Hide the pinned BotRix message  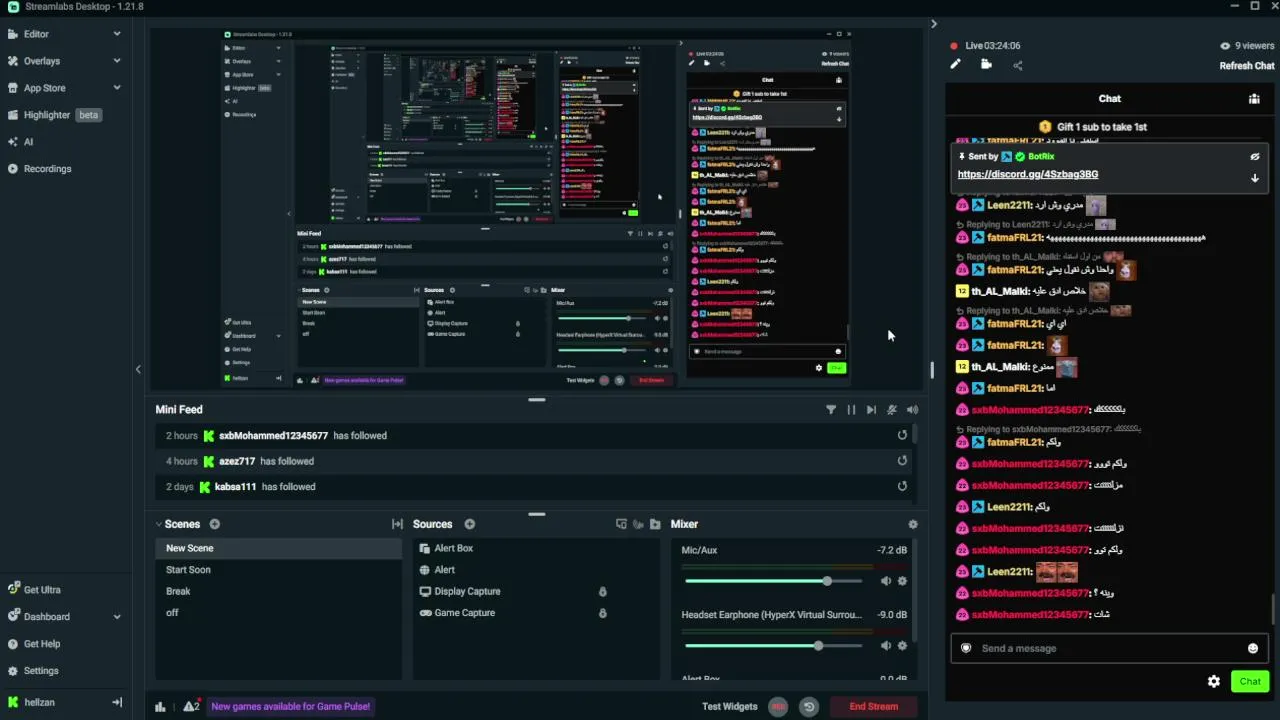1254,157
